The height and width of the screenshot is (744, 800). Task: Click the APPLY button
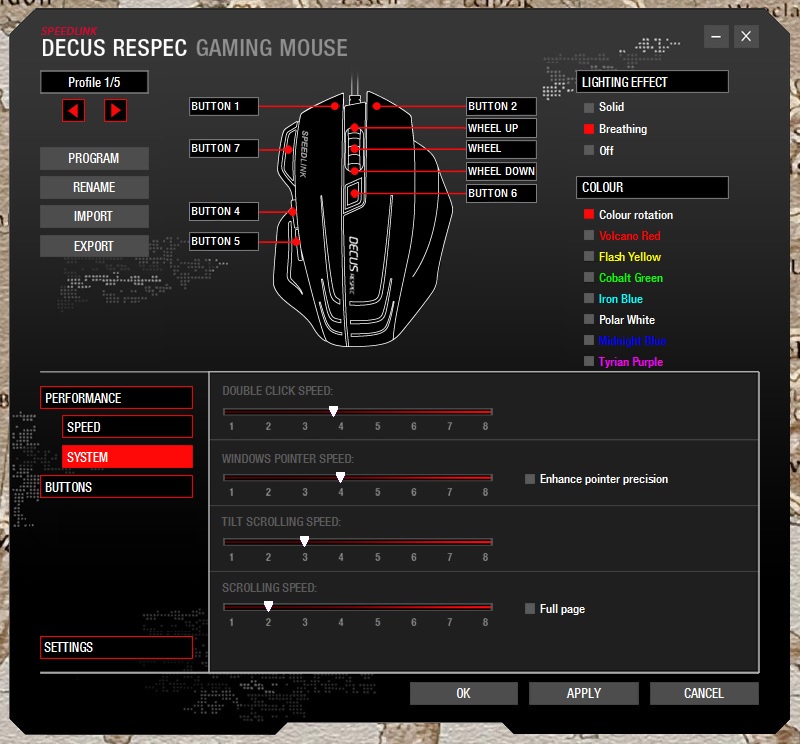point(584,693)
